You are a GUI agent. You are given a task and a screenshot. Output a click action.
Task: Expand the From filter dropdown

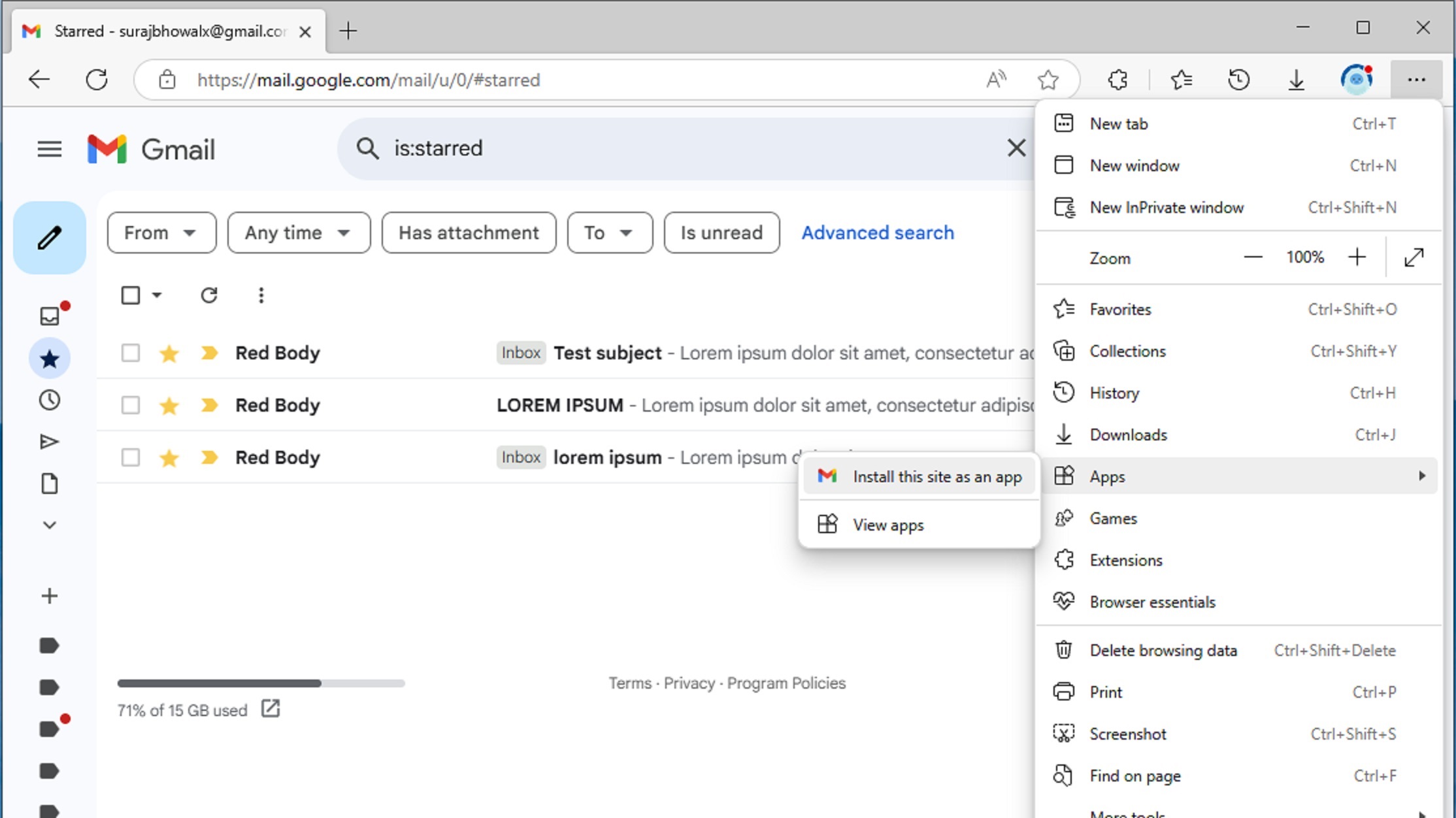161,233
